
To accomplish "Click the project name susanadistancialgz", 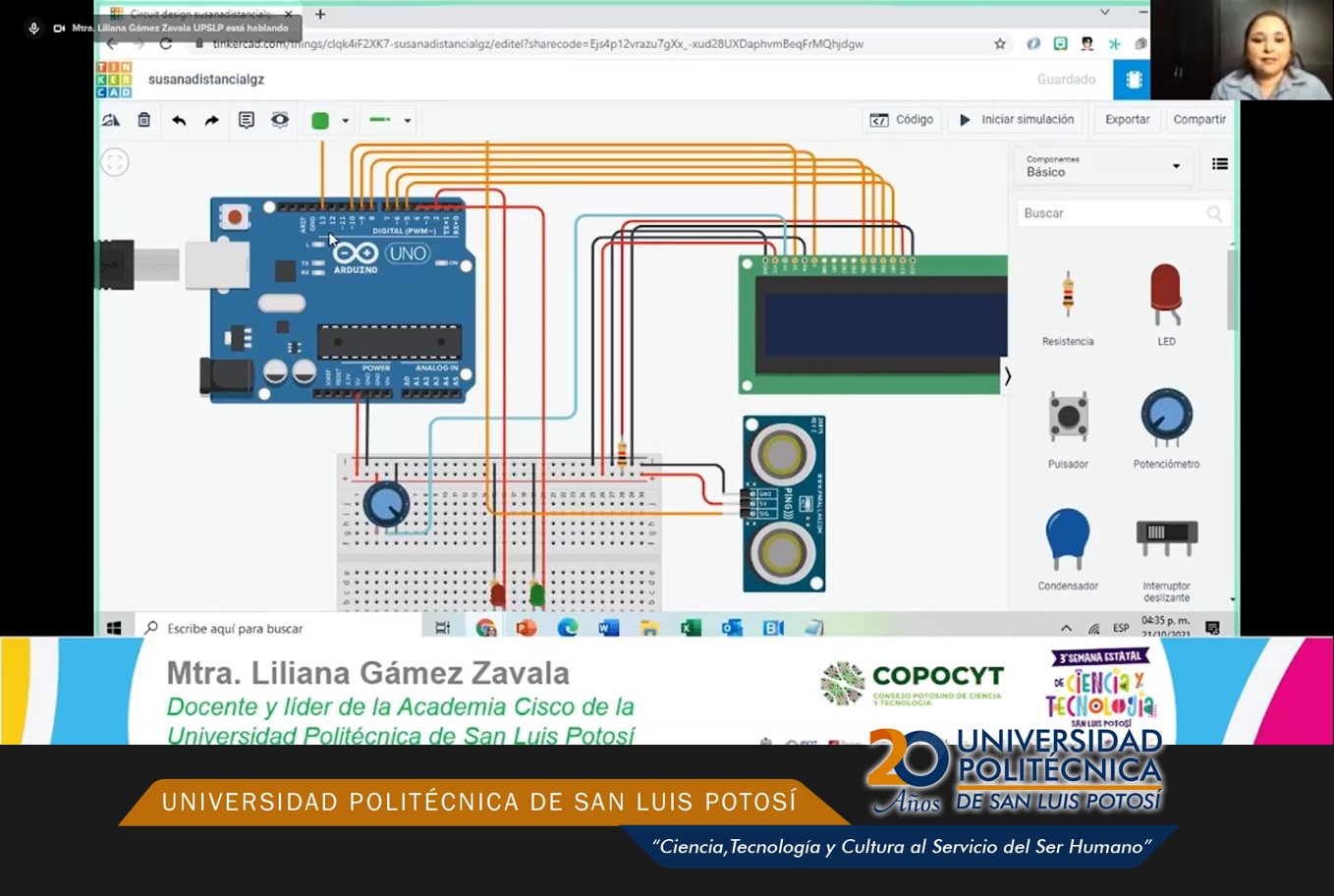I will 206,80.
